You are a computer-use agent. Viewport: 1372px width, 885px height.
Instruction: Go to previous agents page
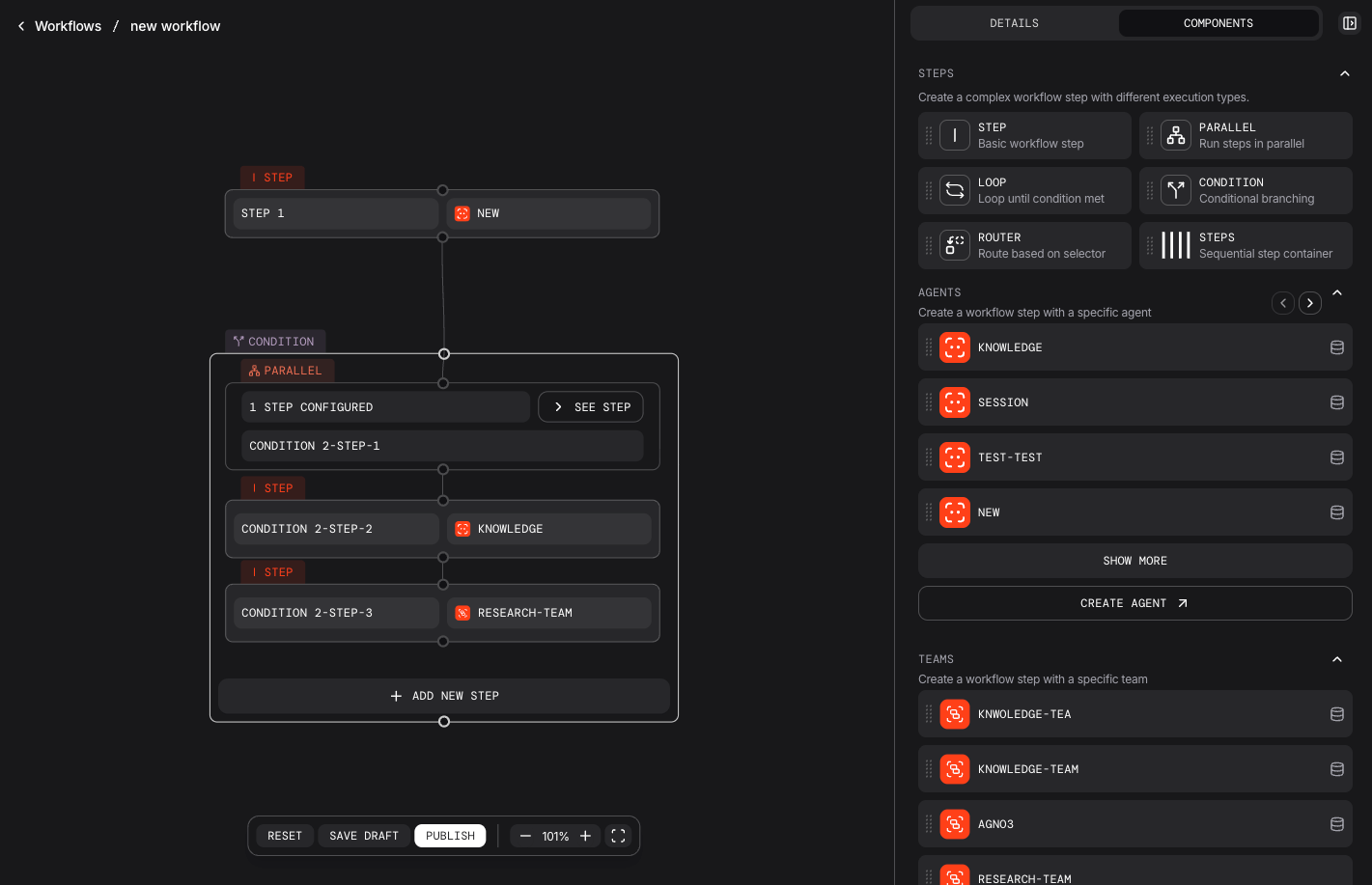pyautogui.click(x=1283, y=303)
